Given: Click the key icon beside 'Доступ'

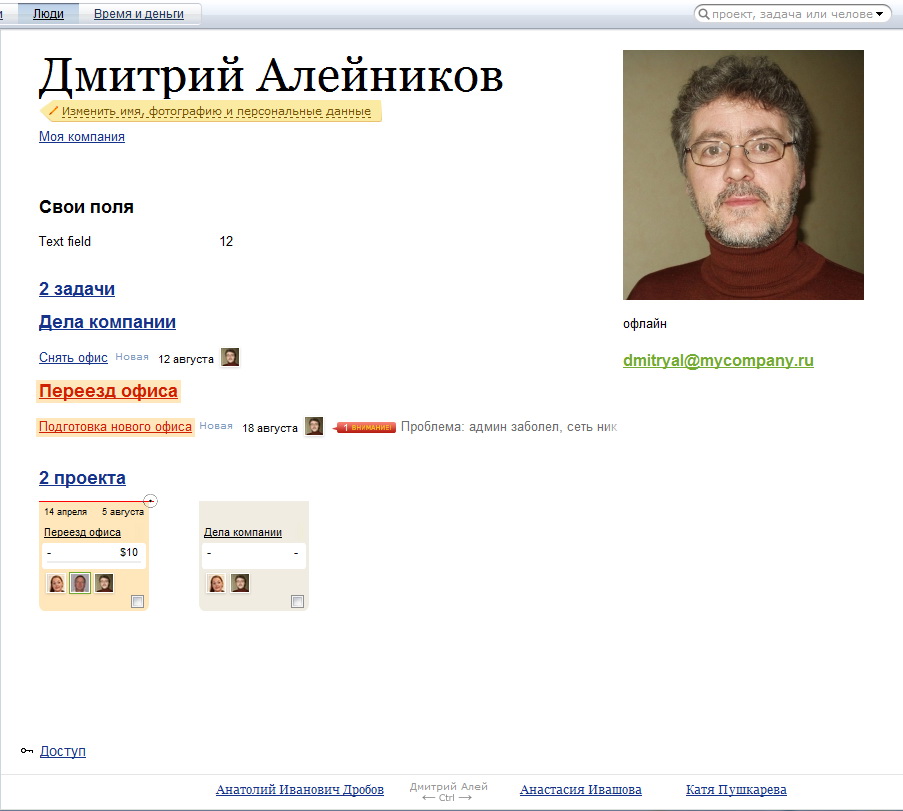Looking at the screenshot, I should point(27,751).
